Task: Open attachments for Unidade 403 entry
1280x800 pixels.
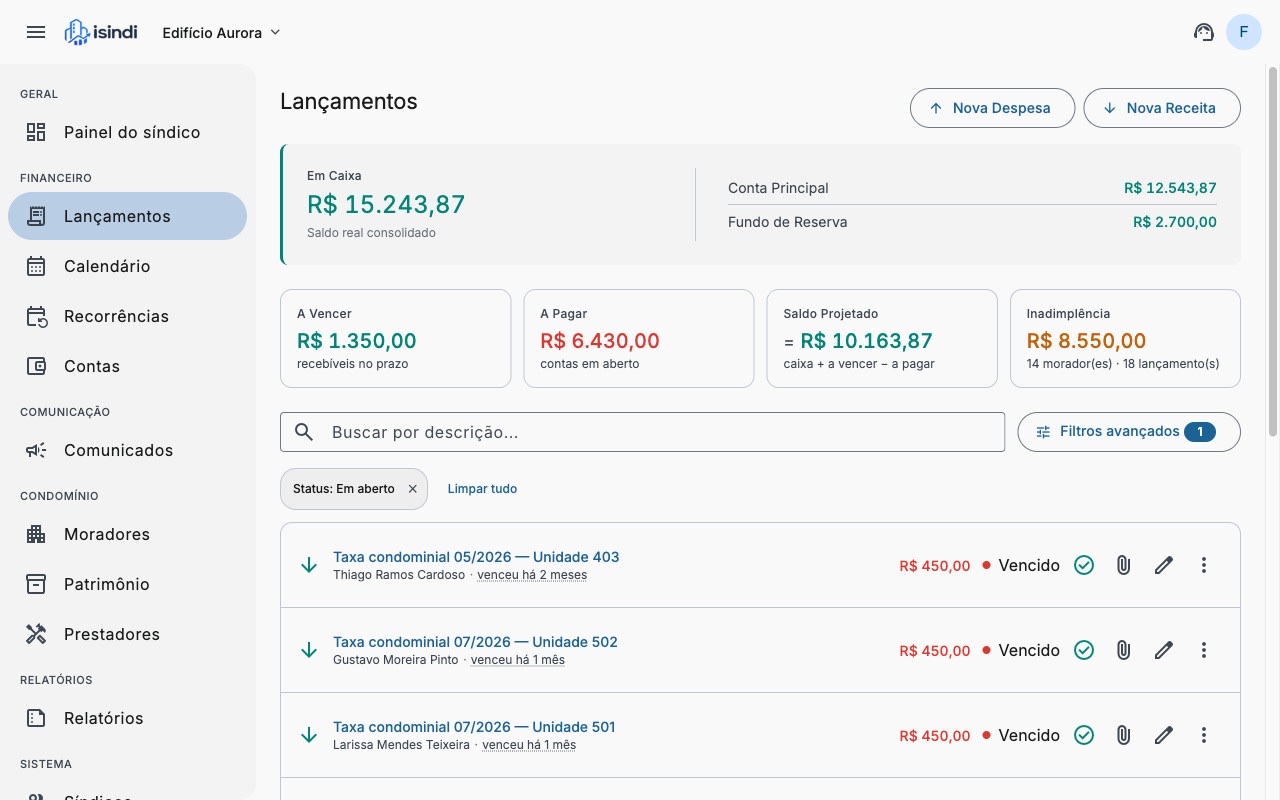Action: [x=1124, y=565]
